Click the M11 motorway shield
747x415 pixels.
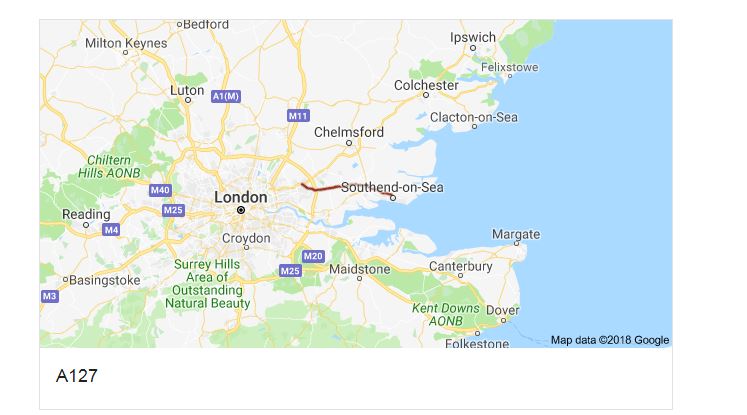point(299,116)
